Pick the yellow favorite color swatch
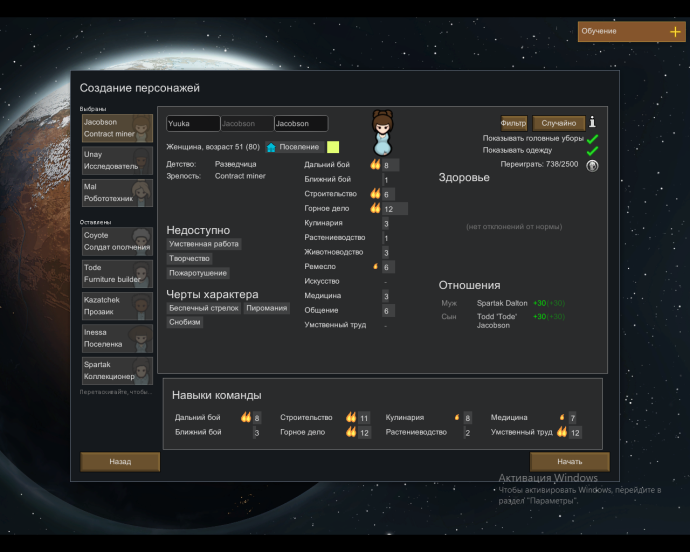 tap(333, 147)
